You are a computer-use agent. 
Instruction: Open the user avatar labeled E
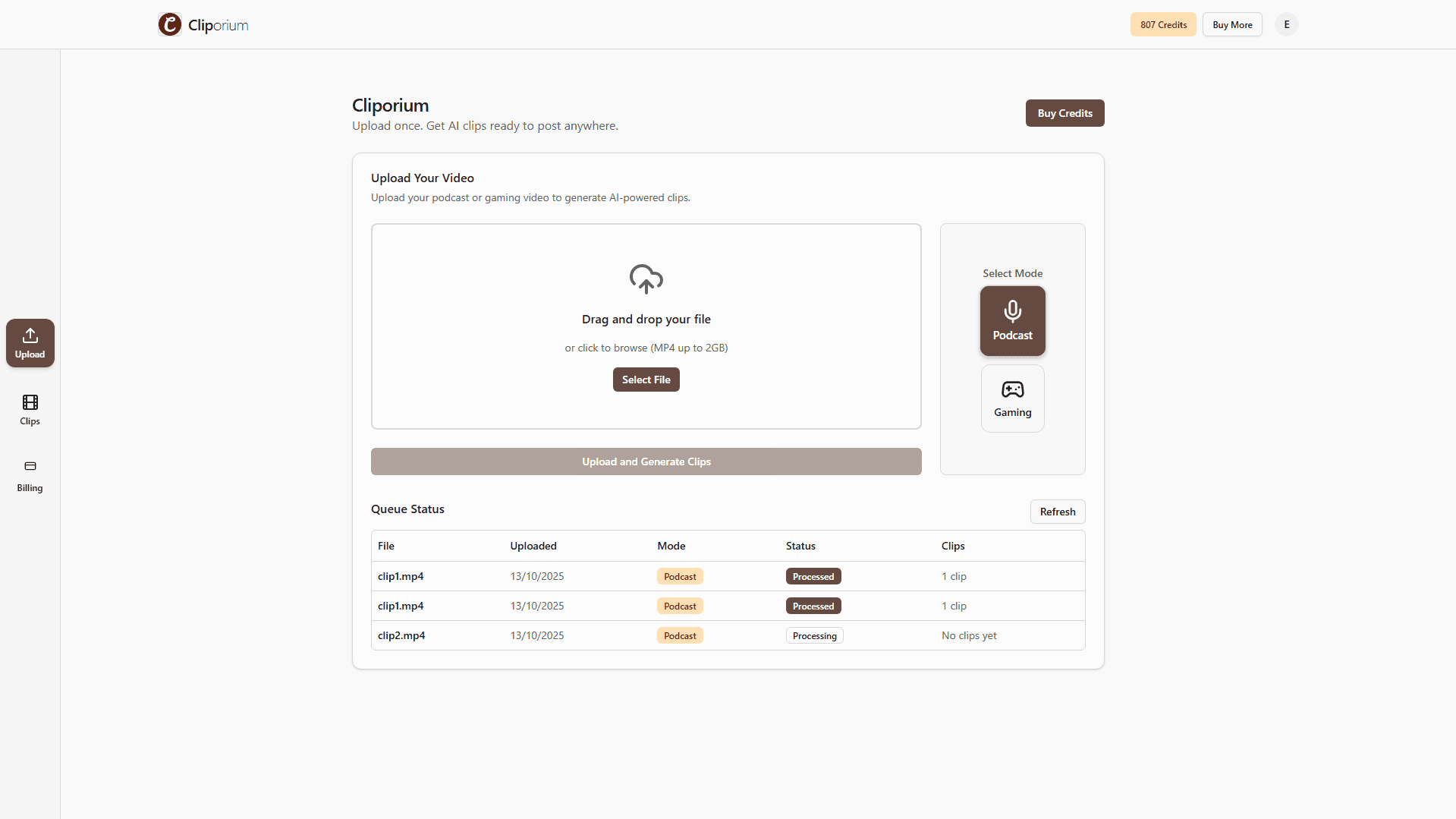pos(1286,24)
